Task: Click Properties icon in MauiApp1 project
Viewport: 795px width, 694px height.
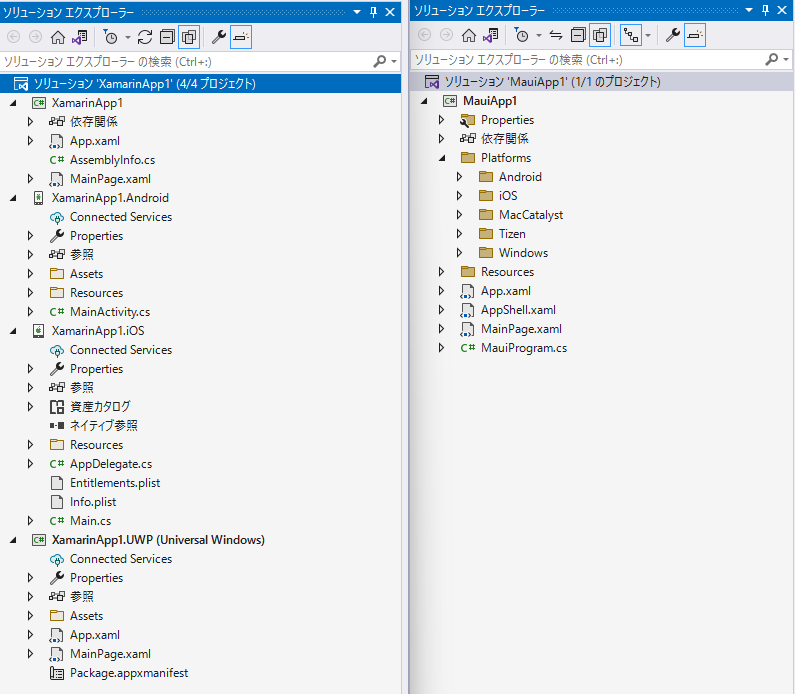Action: tap(467, 120)
